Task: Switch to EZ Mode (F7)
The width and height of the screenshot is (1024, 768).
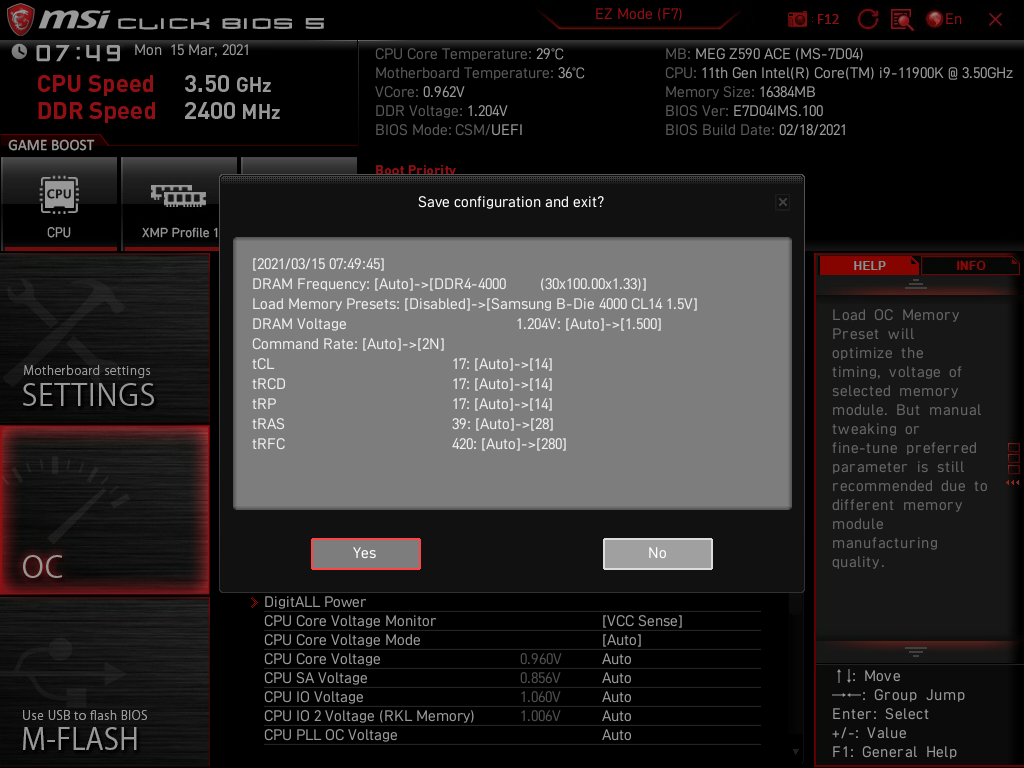Action: click(639, 14)
